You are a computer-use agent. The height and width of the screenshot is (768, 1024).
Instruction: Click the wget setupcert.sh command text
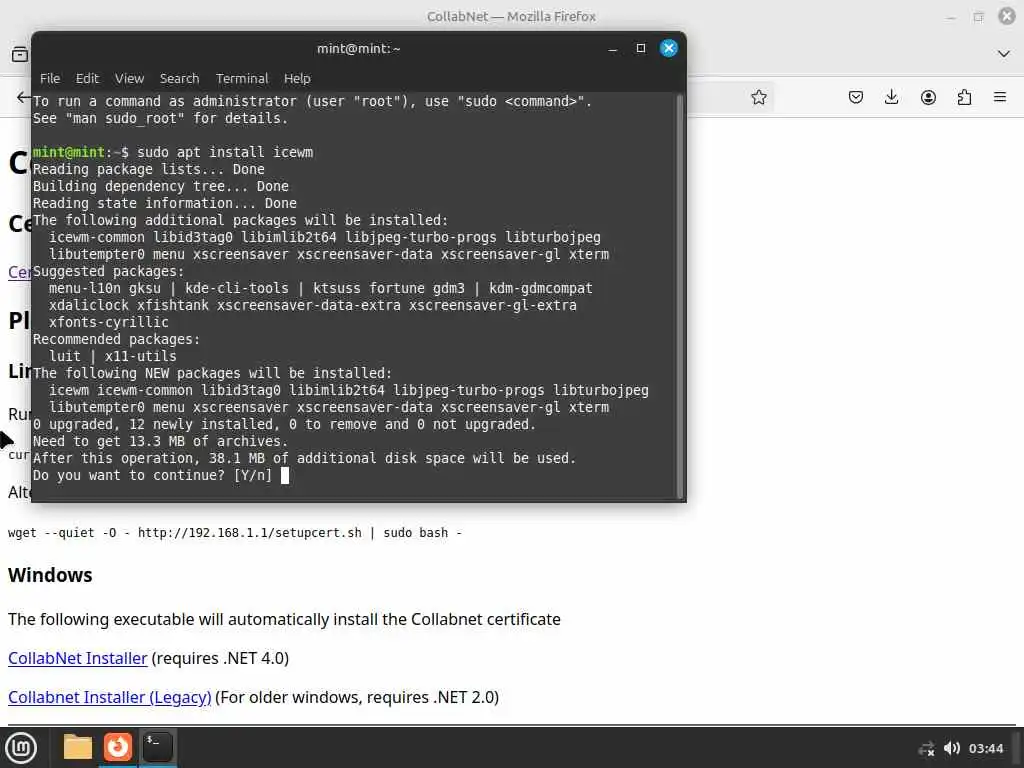coord(235,533)
